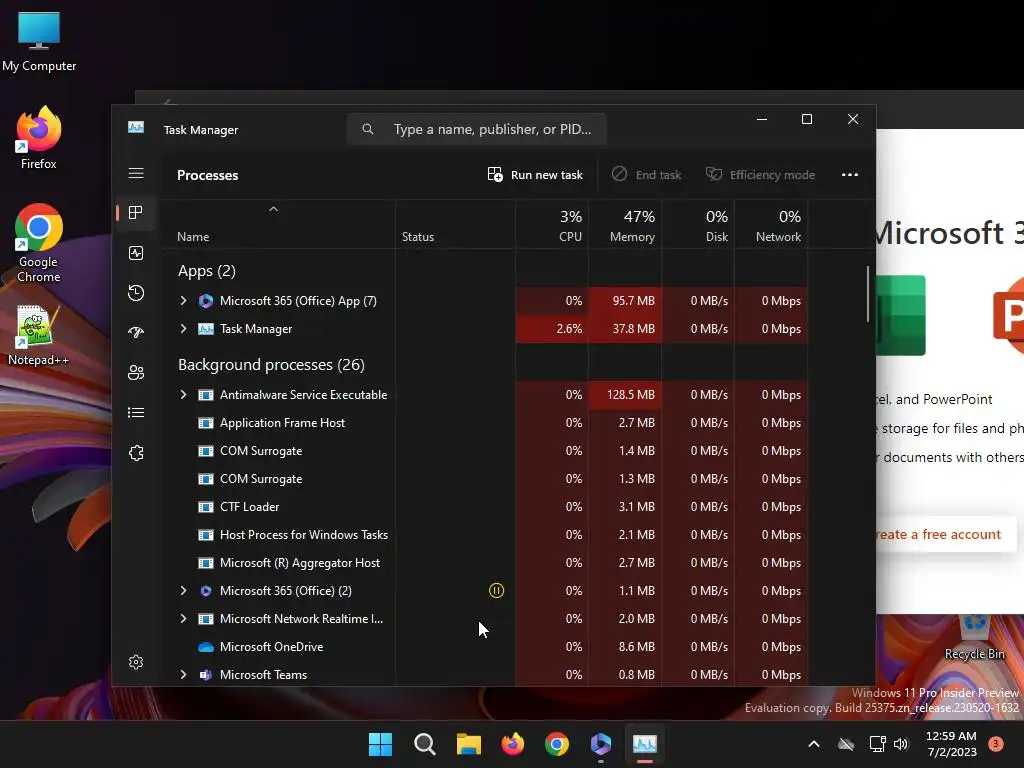Open the Task Manager hamburger navigation menu

pos(136,173)
